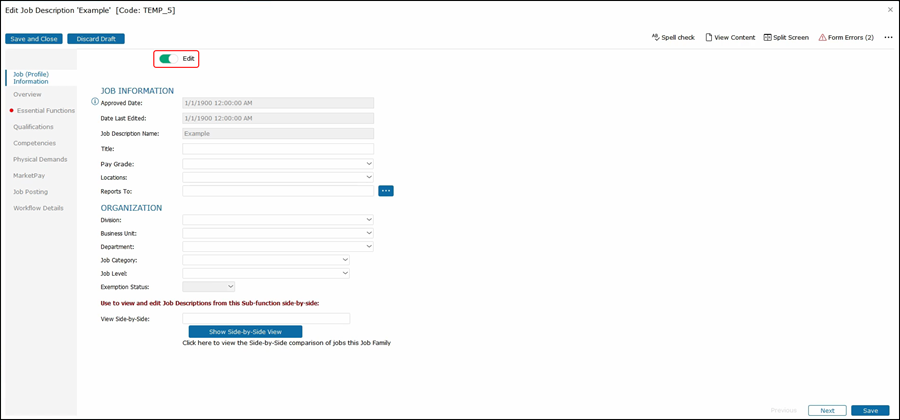
Task: Open the three-dot more options menu
Action: (x=888, y=37)
